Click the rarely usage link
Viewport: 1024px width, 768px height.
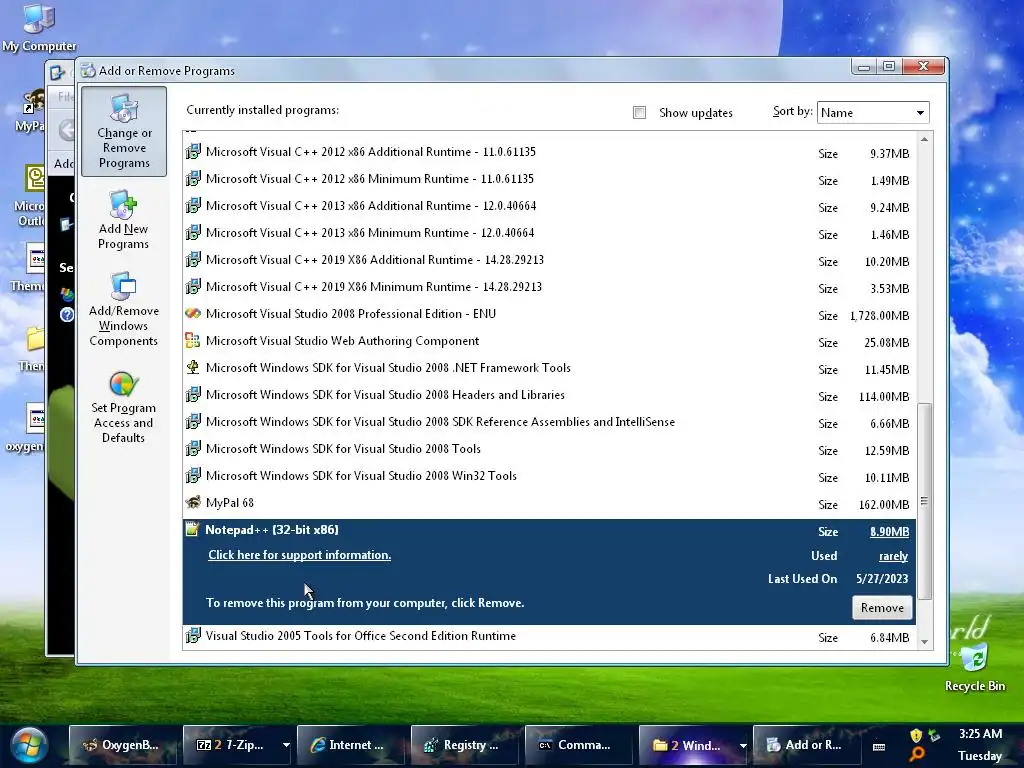pos(893,556)
